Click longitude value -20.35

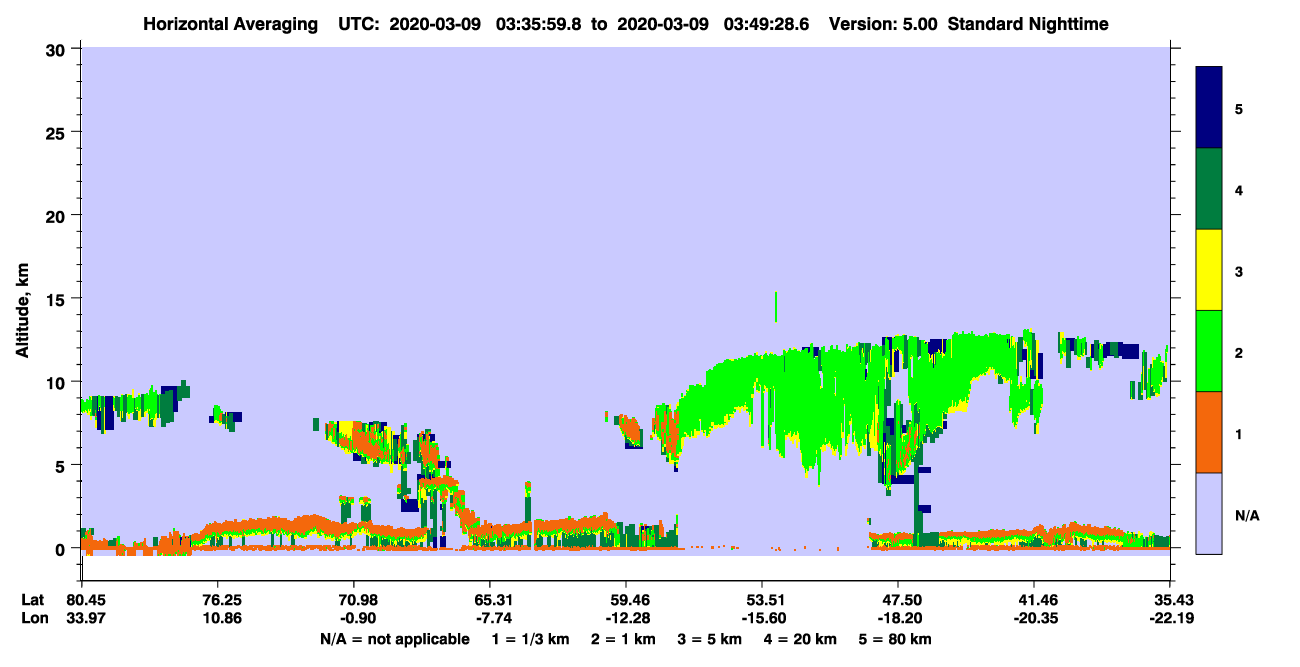click(1034, 618)
